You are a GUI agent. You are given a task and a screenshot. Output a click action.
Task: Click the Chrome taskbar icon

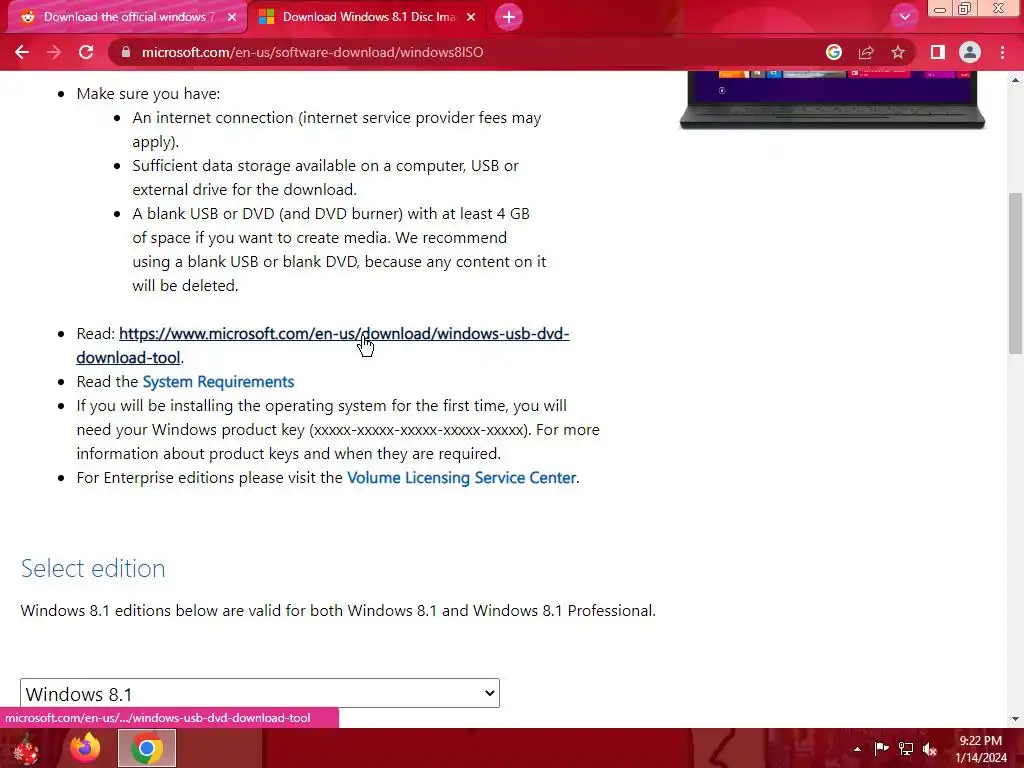[147, 748]
